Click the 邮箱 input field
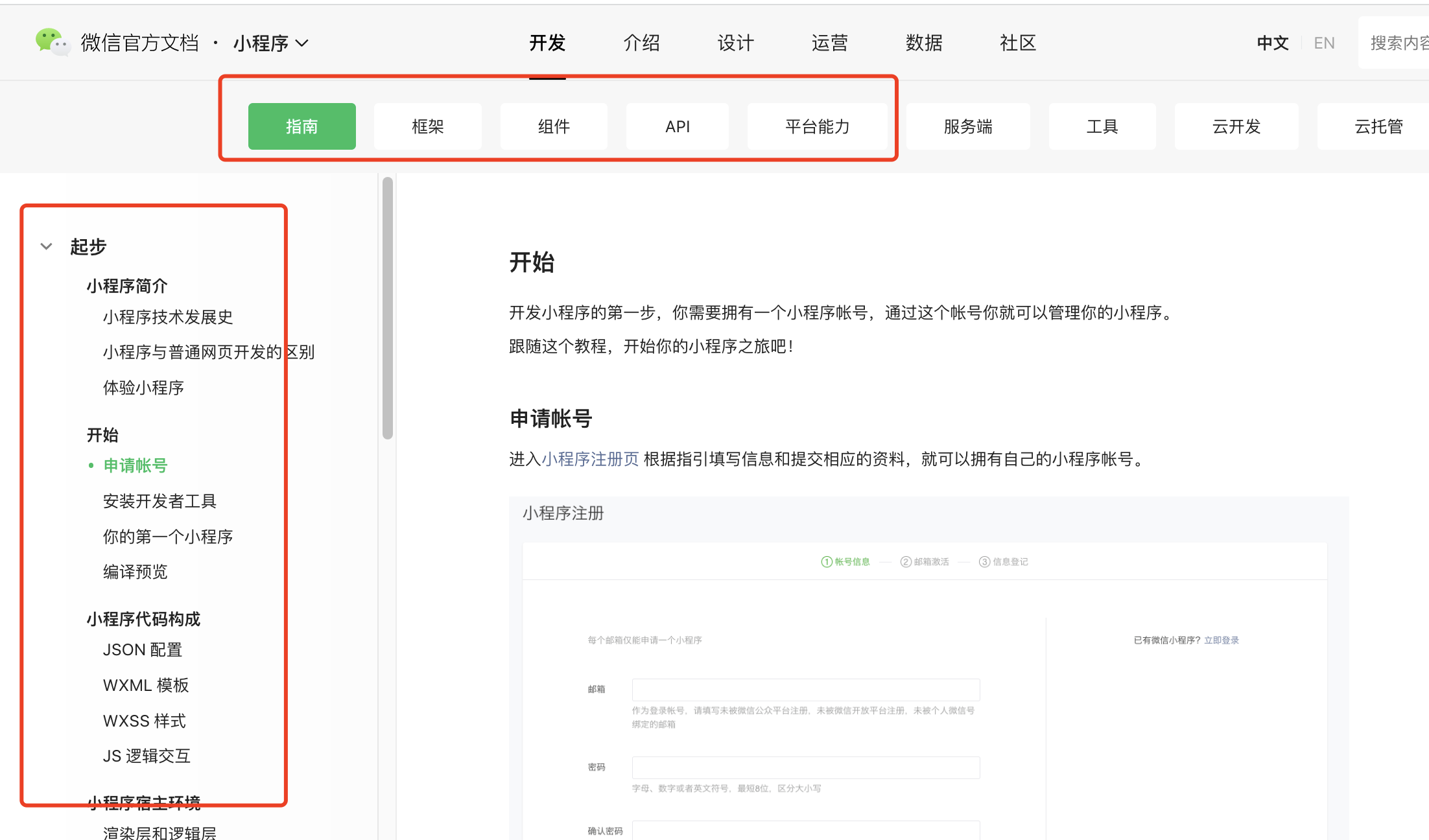This screenshot has width=1429, height=840. [806, 690]
